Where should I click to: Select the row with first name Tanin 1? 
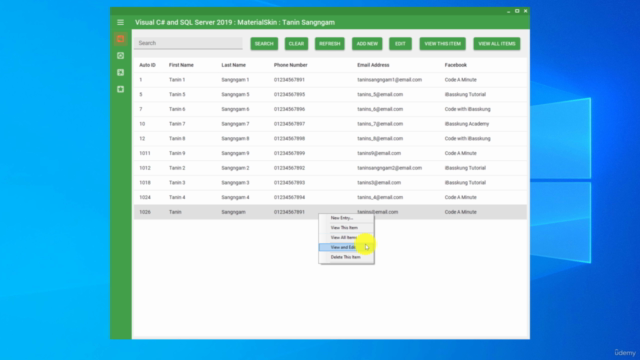(330, 80)
